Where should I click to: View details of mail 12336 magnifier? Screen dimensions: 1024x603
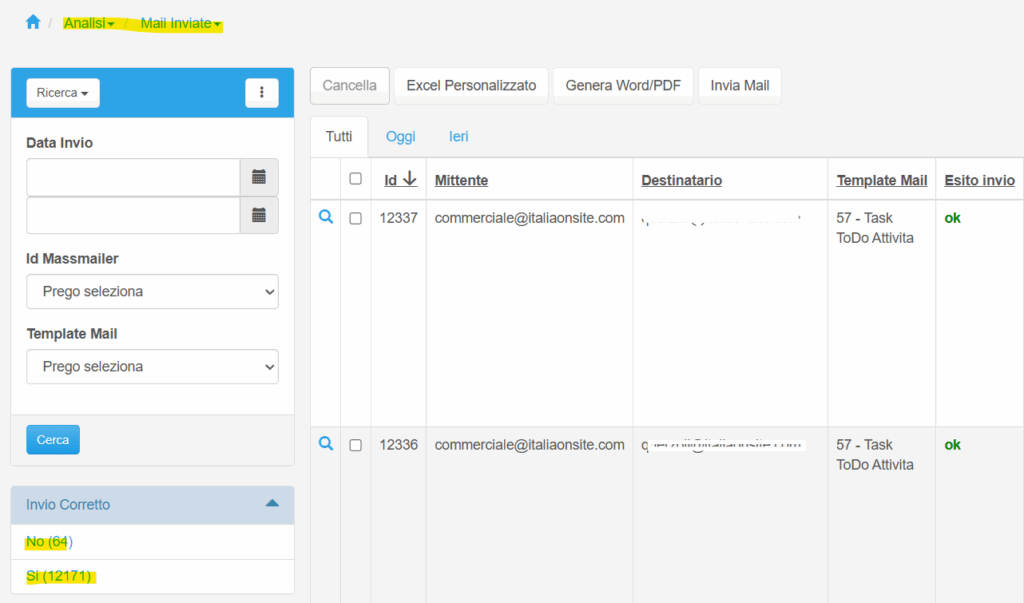(325, 445)
